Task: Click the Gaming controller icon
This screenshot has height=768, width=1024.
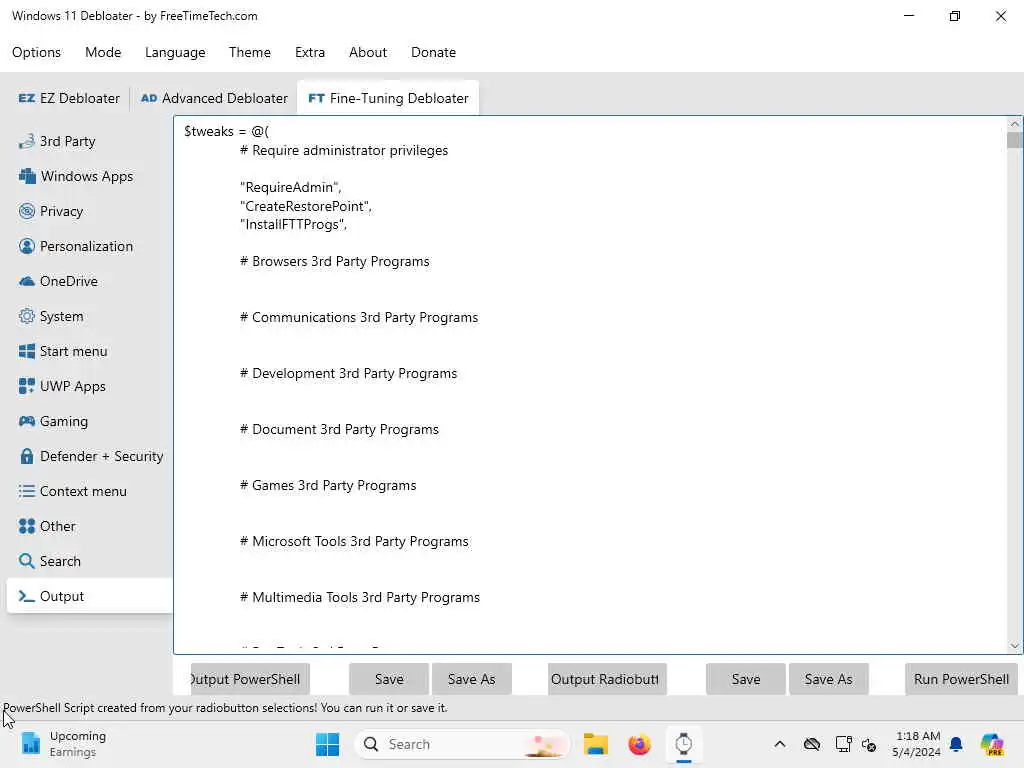Action: [27, 421]
